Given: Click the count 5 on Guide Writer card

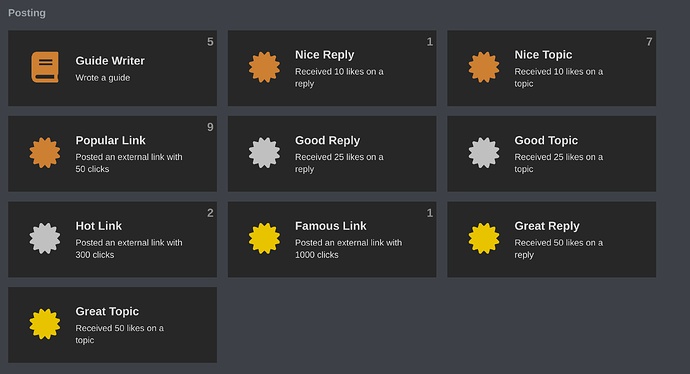Looking at the screenshot, I should 210,42.
